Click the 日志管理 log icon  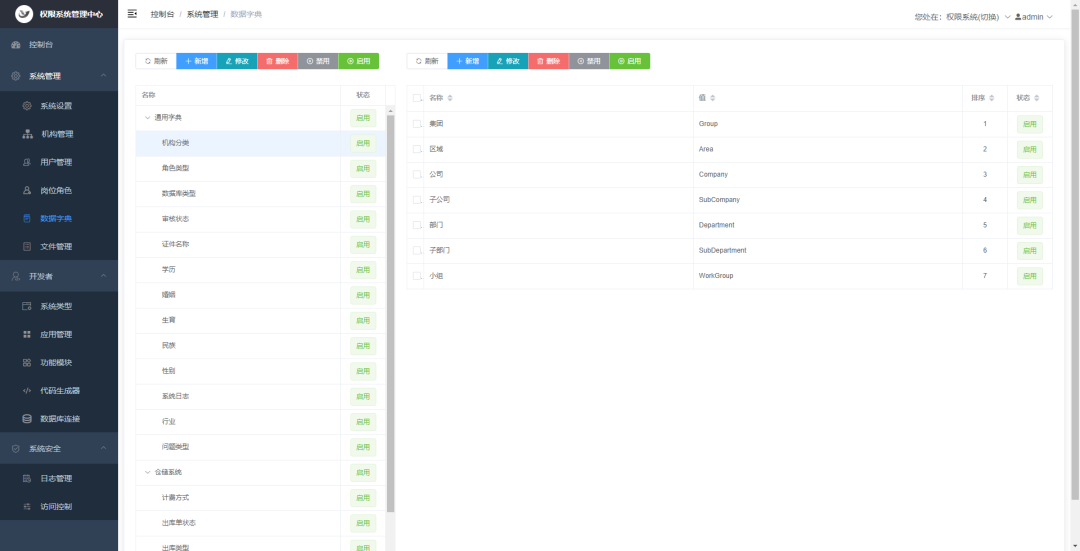tap(27, 479)
